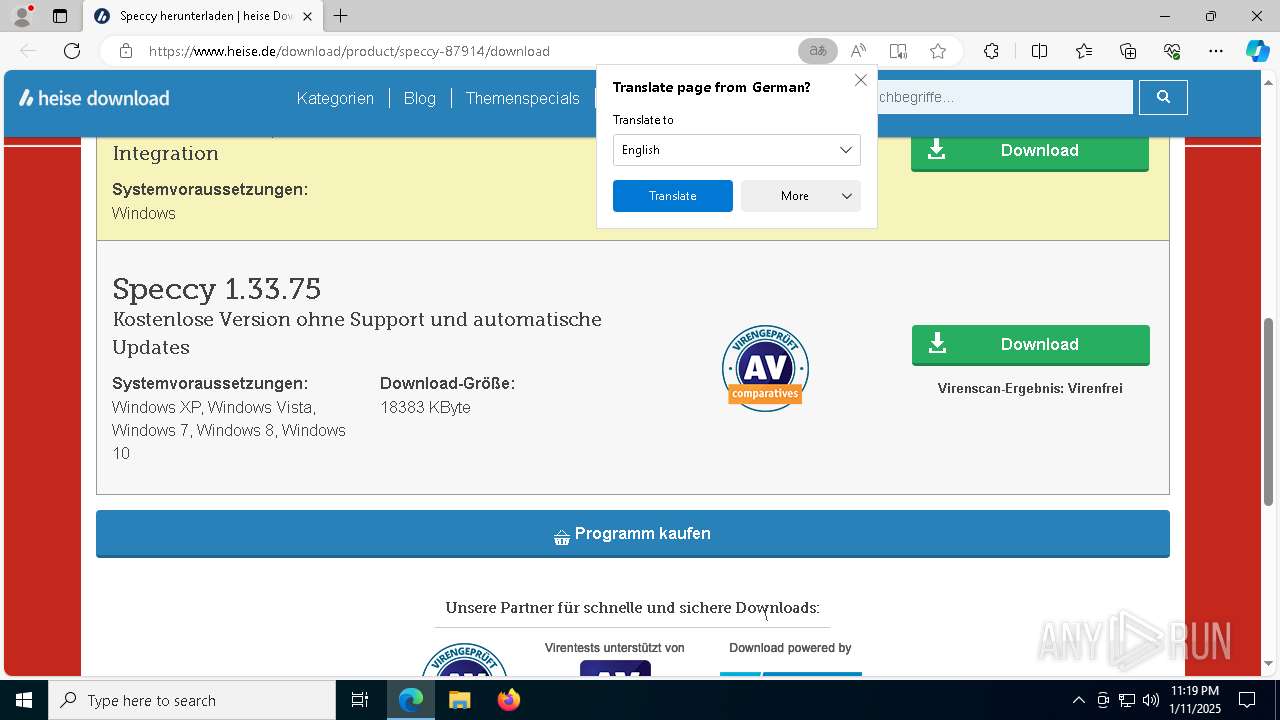Image resolution: width=1280 pixels, height=720 pixels.
Task: Click the browser back arrow
Action: point(28,51)
